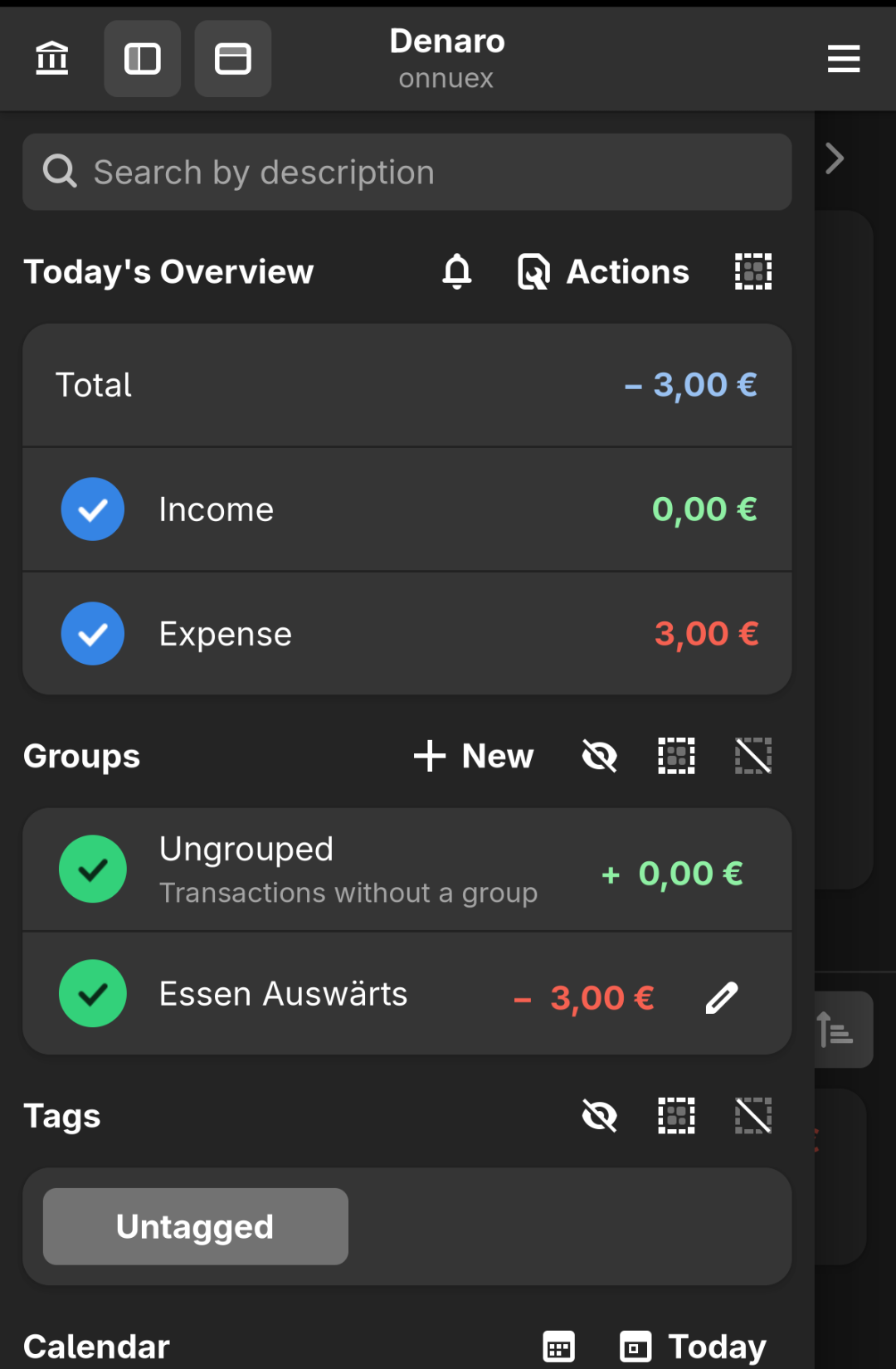Click the Untagged tag button
This screenshot has height=1369, width=896.
[x=196, y=1226]
